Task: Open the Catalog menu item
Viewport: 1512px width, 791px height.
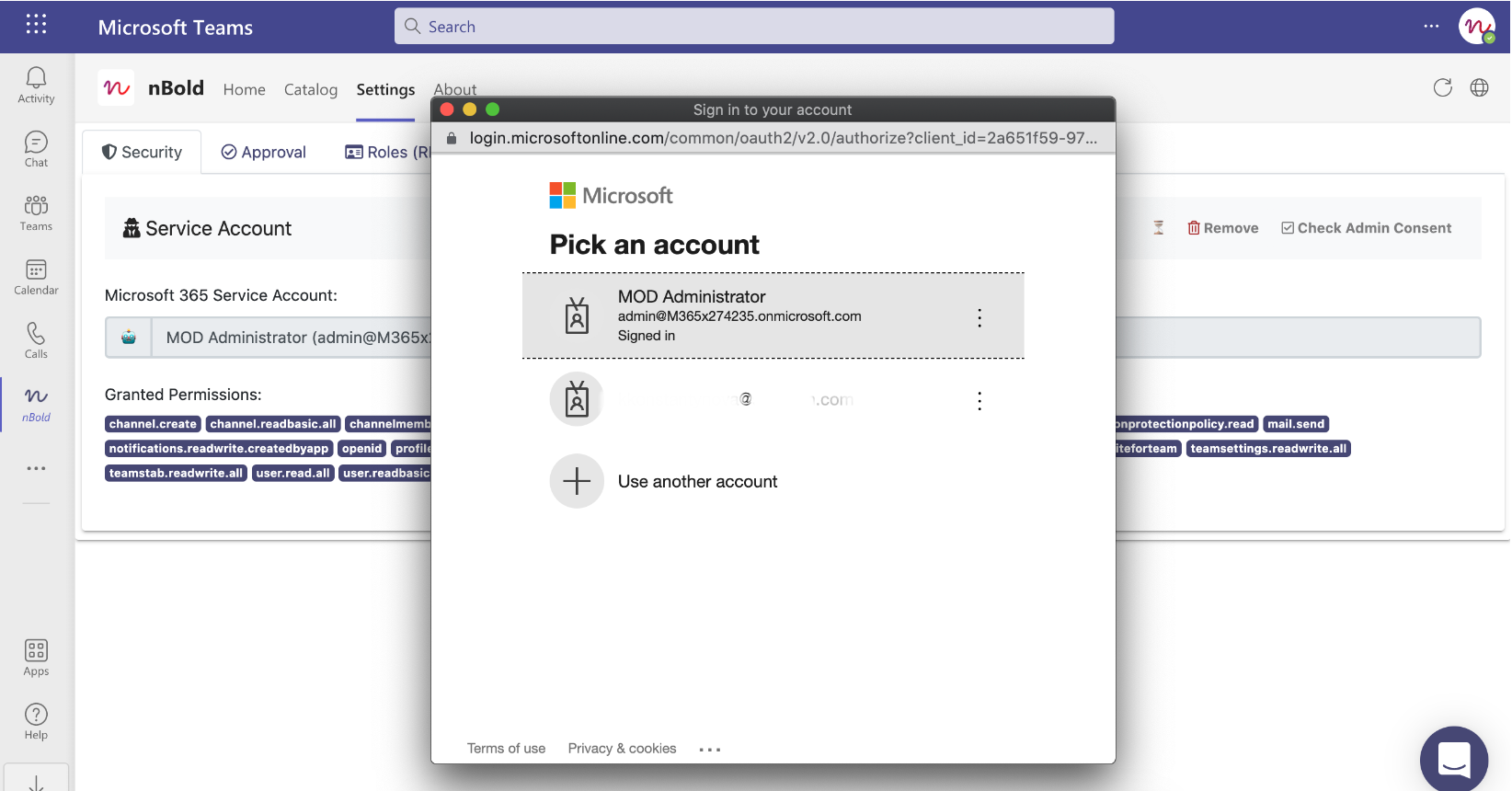Action: click(311, 89)
